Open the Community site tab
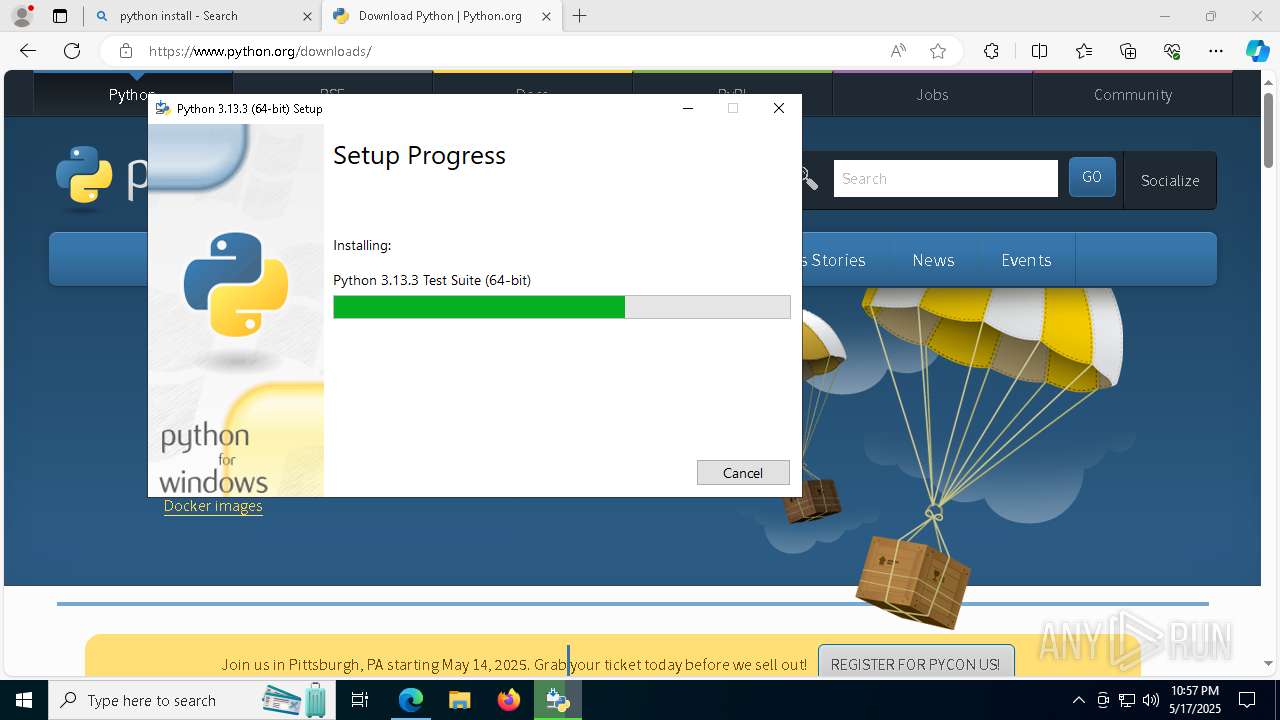The width and height of the screenshot is (1280, 720). tap(1132, 94)
